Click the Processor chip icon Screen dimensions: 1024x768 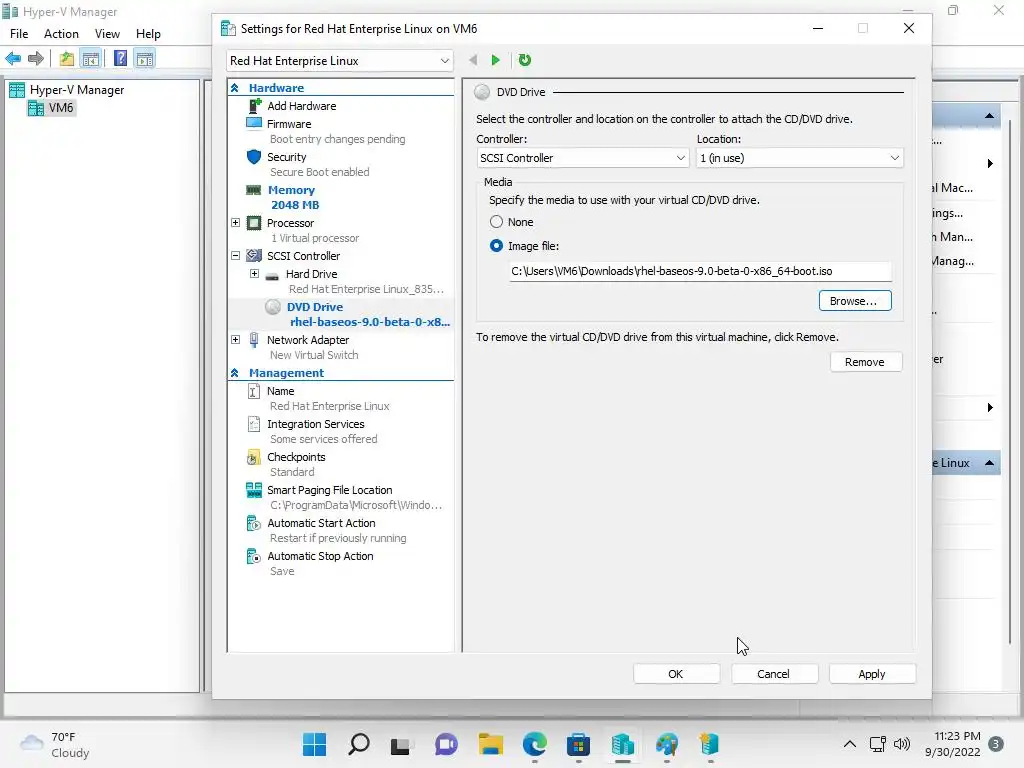click(x=254, y=223)
